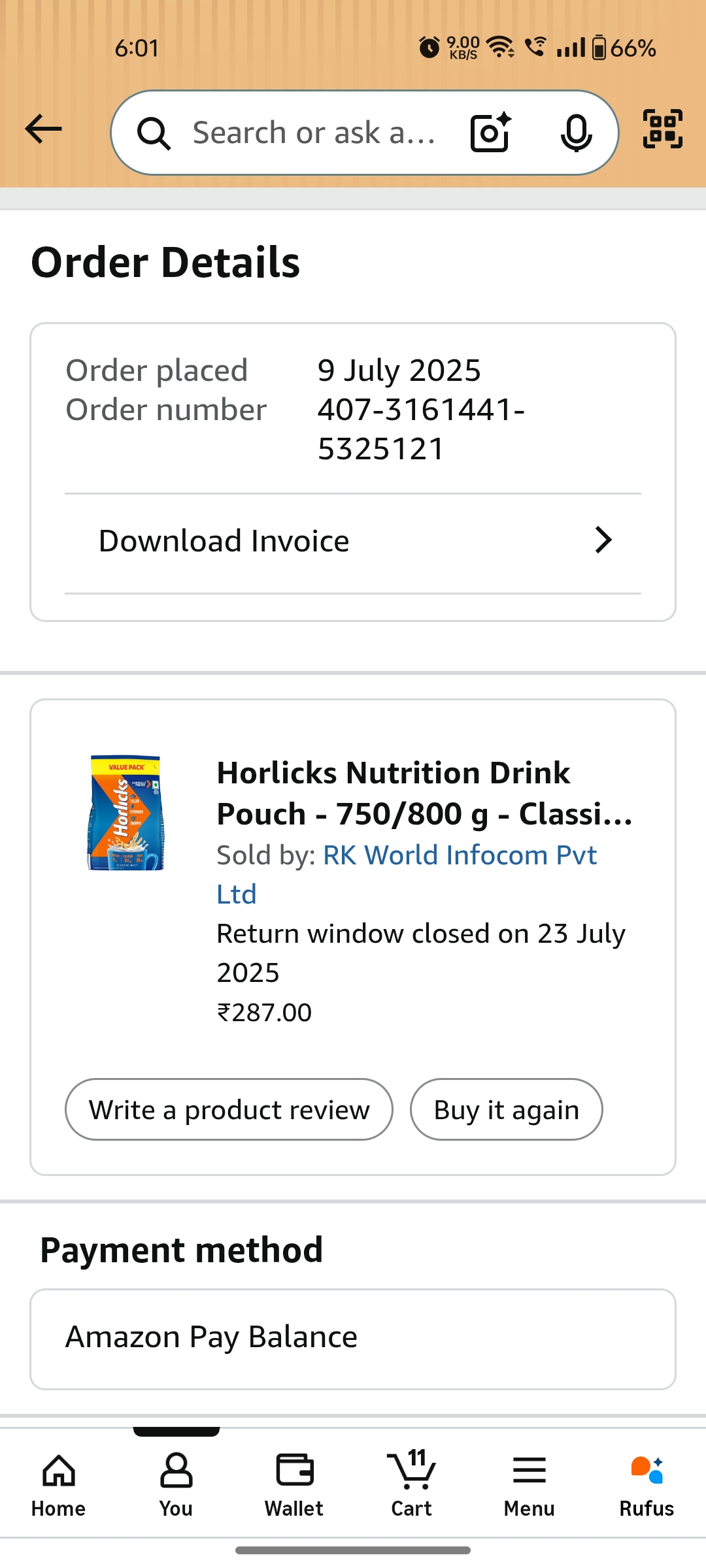Open the You profile tab
The image size is (706, 1568).
pyautogui.click(x=176, y=1483)
